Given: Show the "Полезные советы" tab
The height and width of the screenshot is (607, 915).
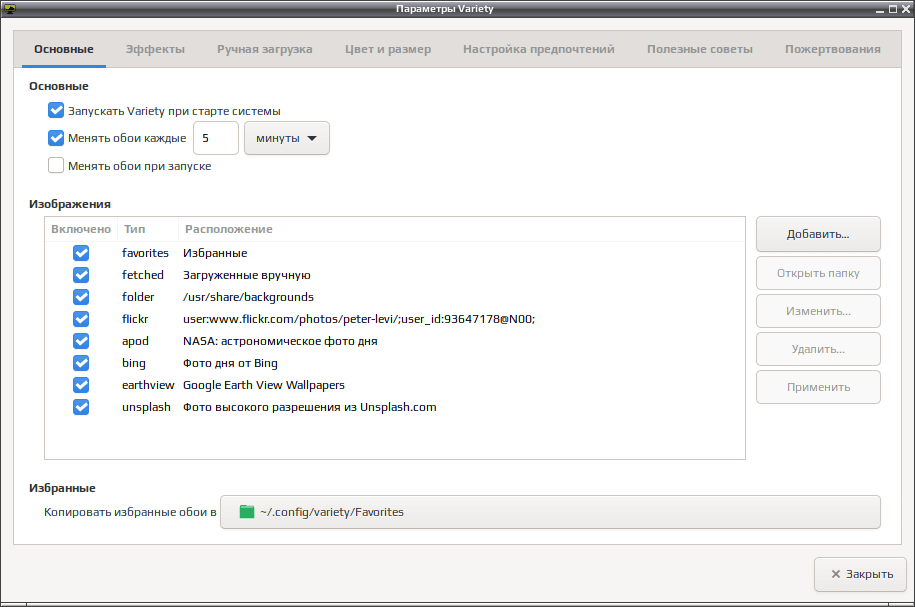Looking at the screenshot, I should point(700,49).
